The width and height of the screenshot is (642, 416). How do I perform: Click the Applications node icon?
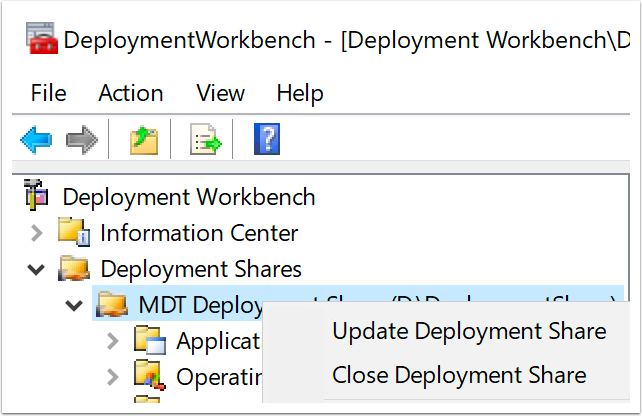(149, 342)
